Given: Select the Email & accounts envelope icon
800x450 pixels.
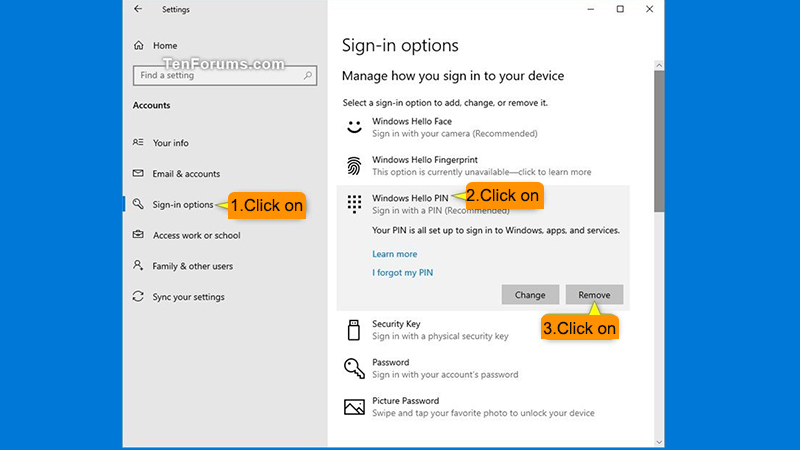Looking at the screenshot, I should pos(138,173).
